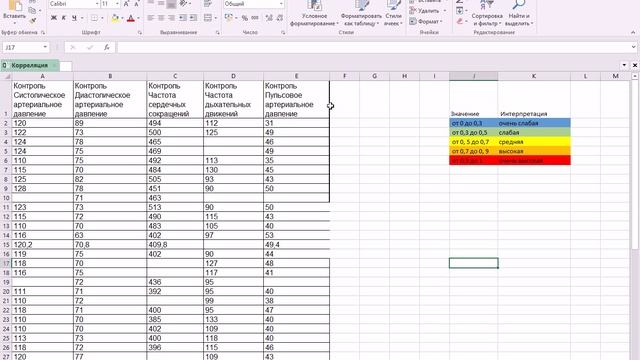Image resolution: width=640 pixels, height=360 pixels.
Task: Collapse the ribbon with the up chevron
Action: (633, 32)
